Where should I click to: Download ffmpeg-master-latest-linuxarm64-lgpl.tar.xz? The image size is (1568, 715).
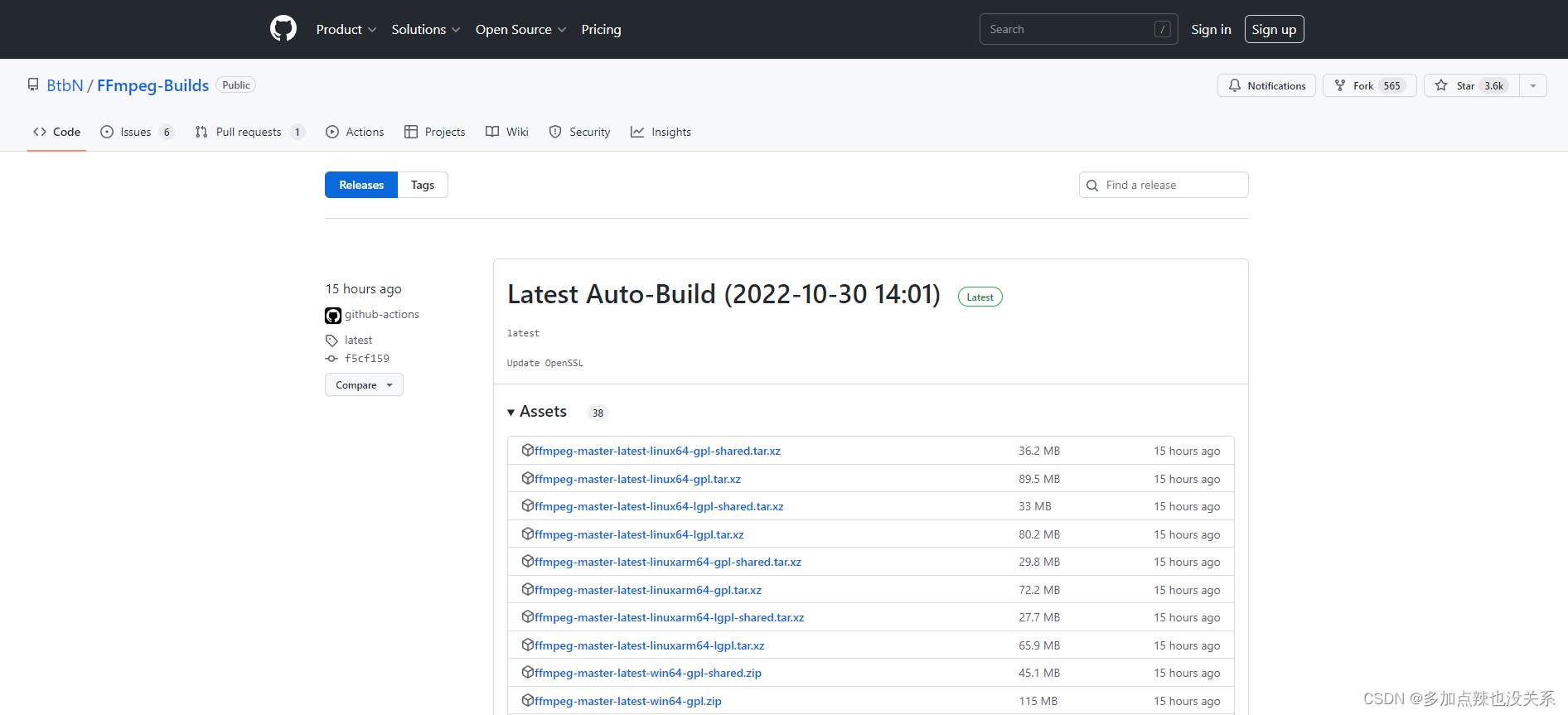[x=650, y=645]
